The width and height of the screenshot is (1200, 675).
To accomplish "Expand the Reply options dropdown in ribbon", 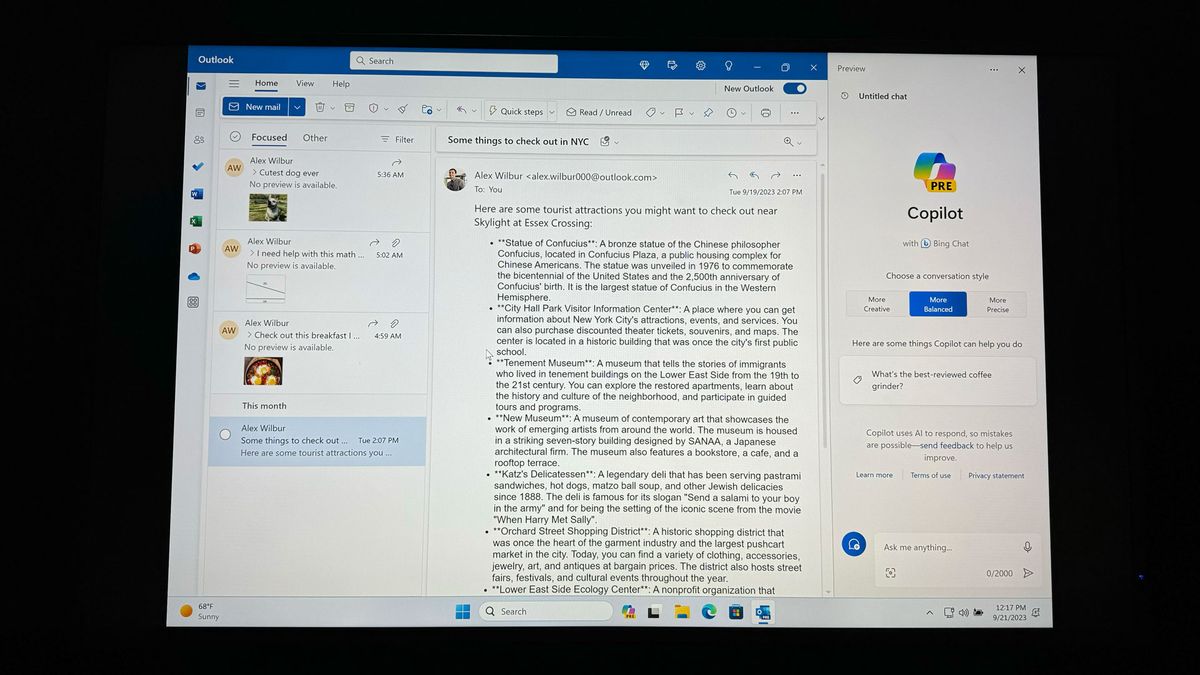I will pos(474,111).
